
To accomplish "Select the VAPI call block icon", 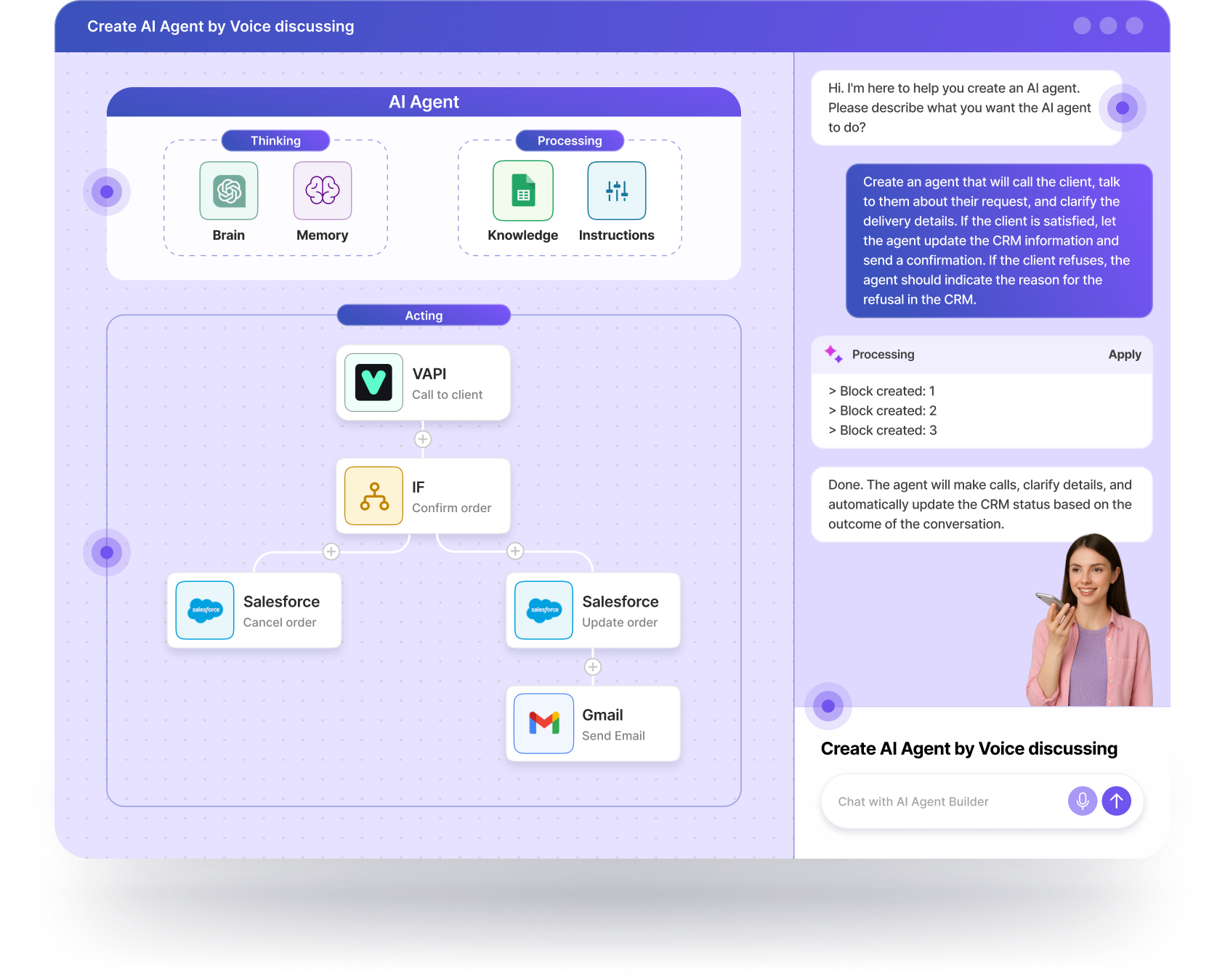I will pos(373,383).
